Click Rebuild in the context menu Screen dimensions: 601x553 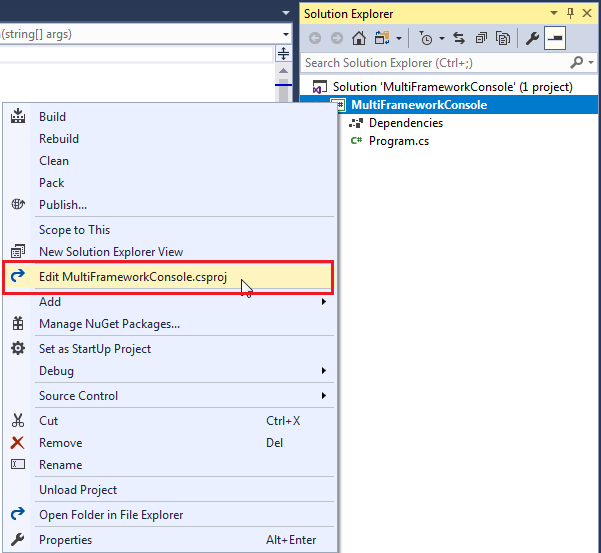tap(59, 139)
